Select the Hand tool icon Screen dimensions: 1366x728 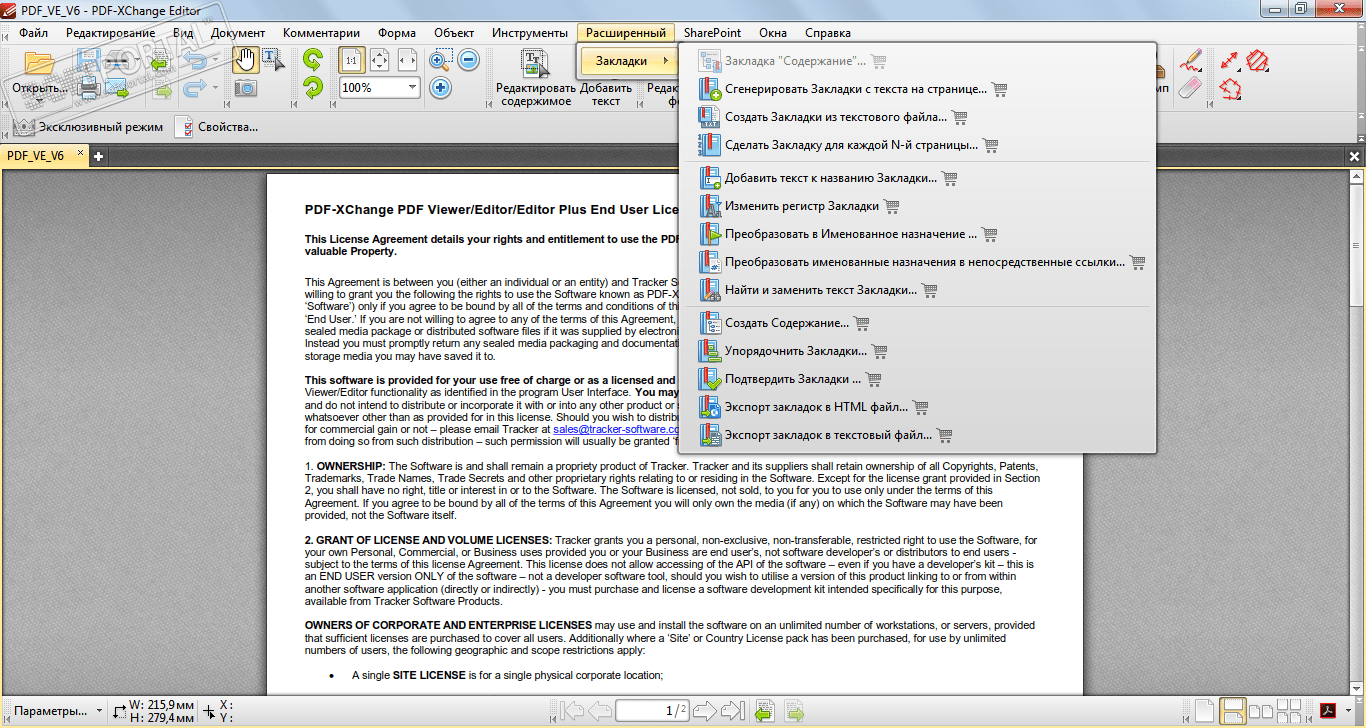245,60
